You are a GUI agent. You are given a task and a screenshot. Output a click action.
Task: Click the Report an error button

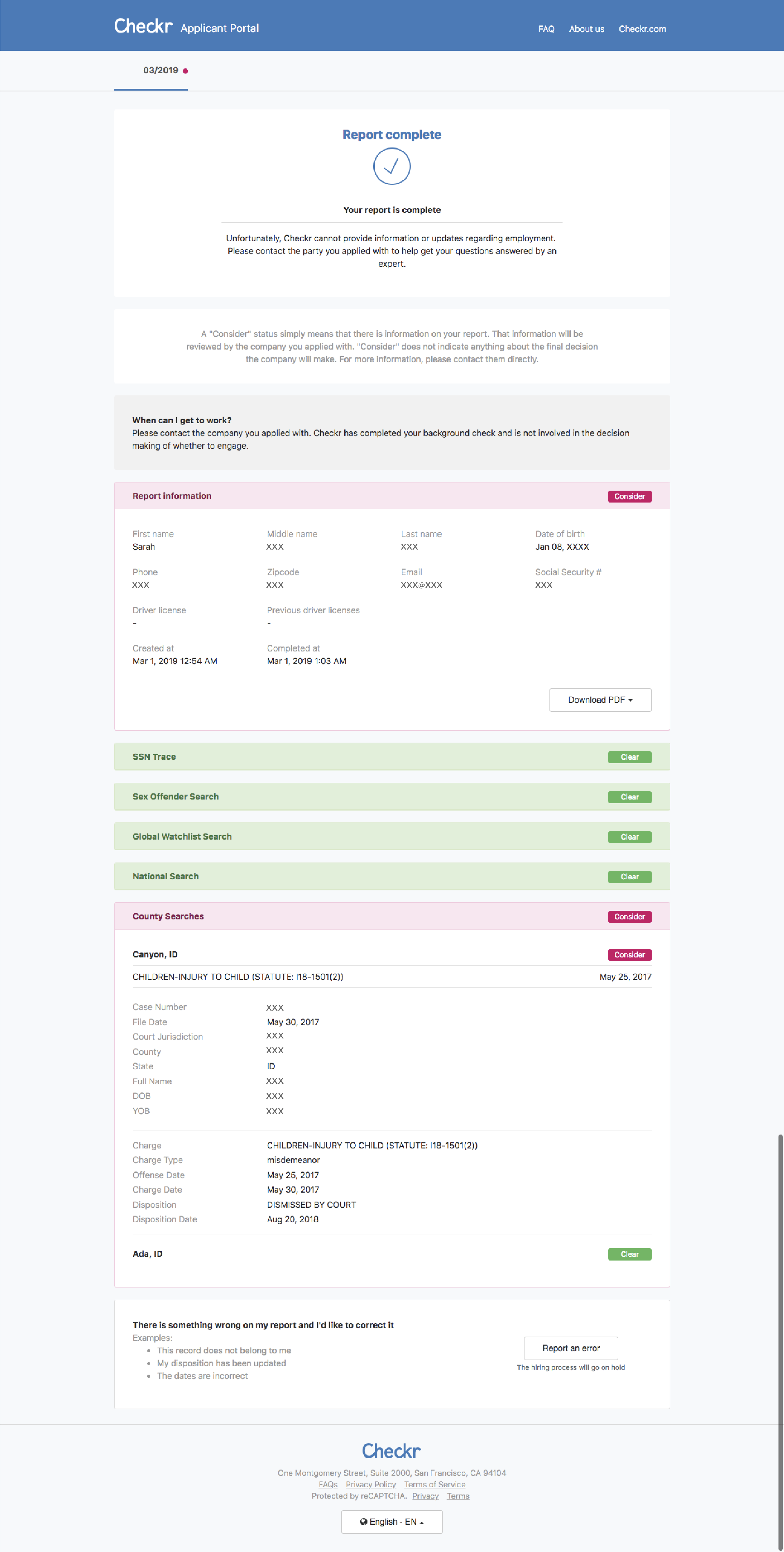(x=571, y=1348)
